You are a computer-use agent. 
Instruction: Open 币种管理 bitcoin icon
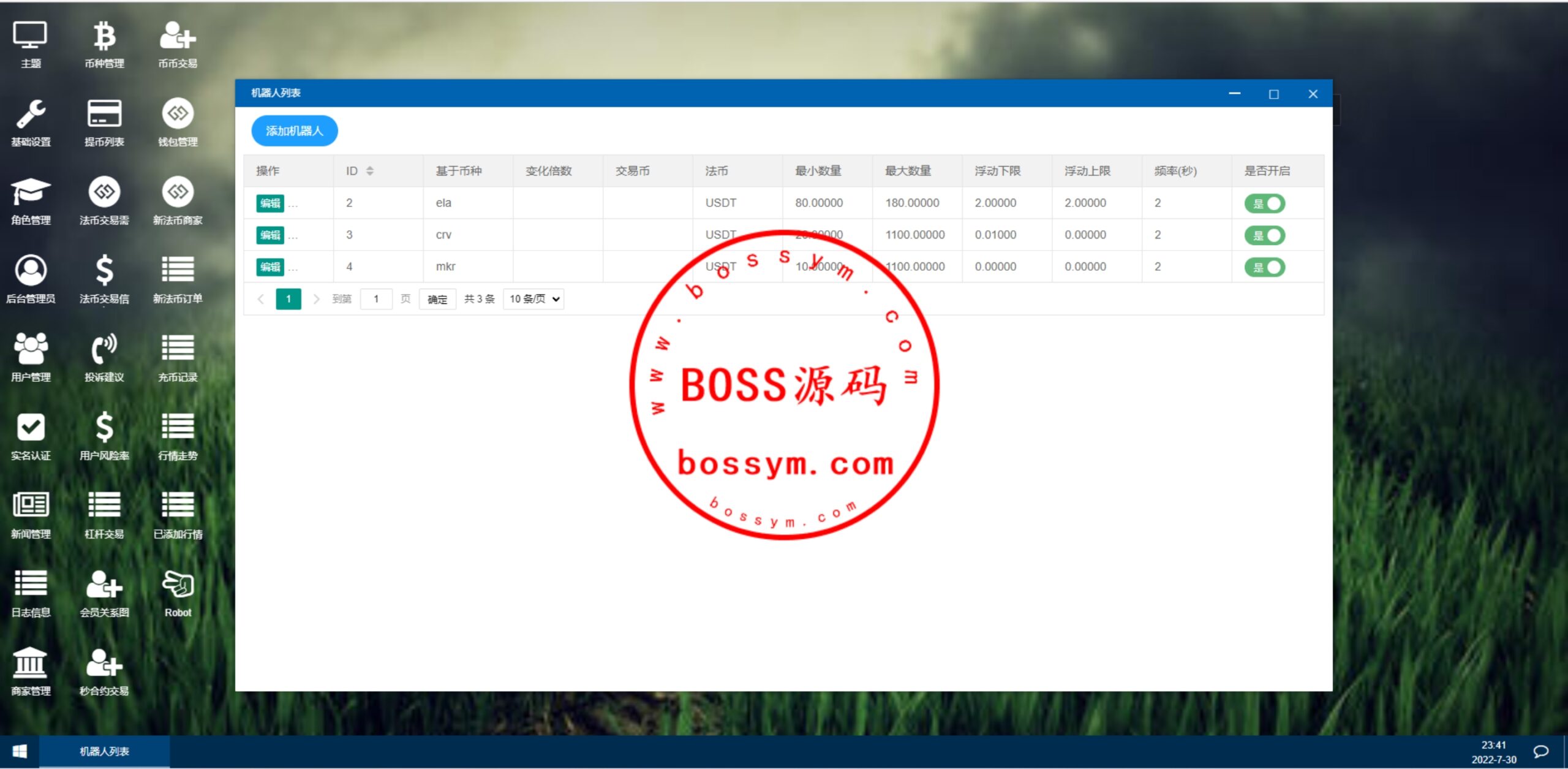[104, 45]
